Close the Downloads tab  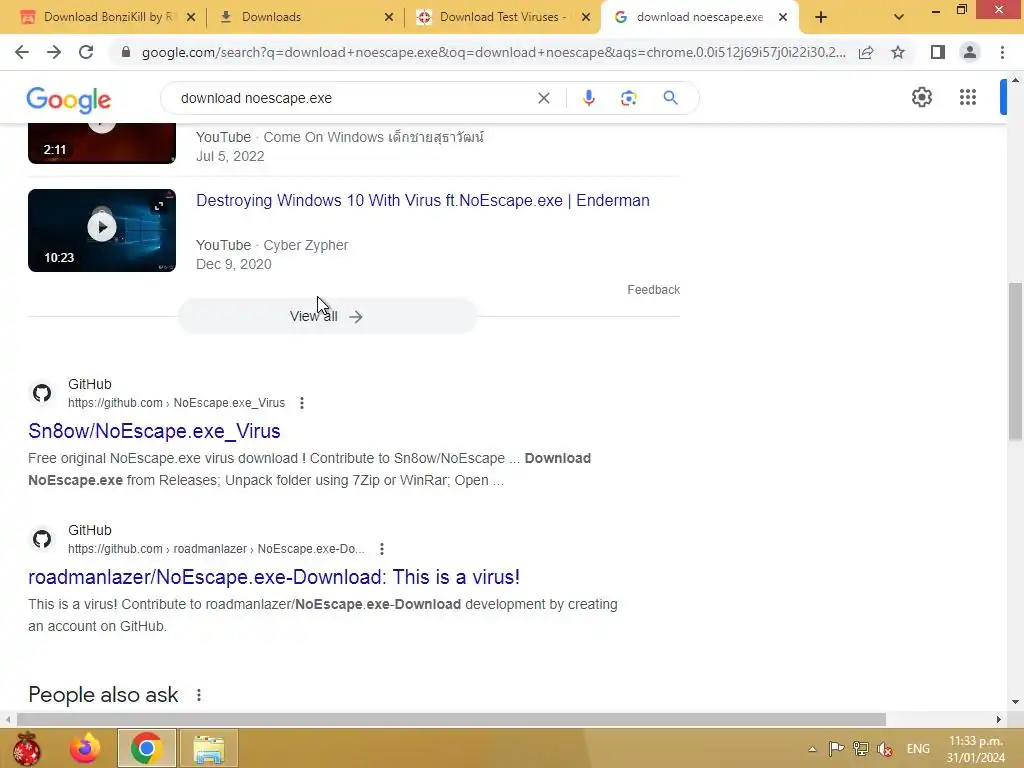point(389,17)
